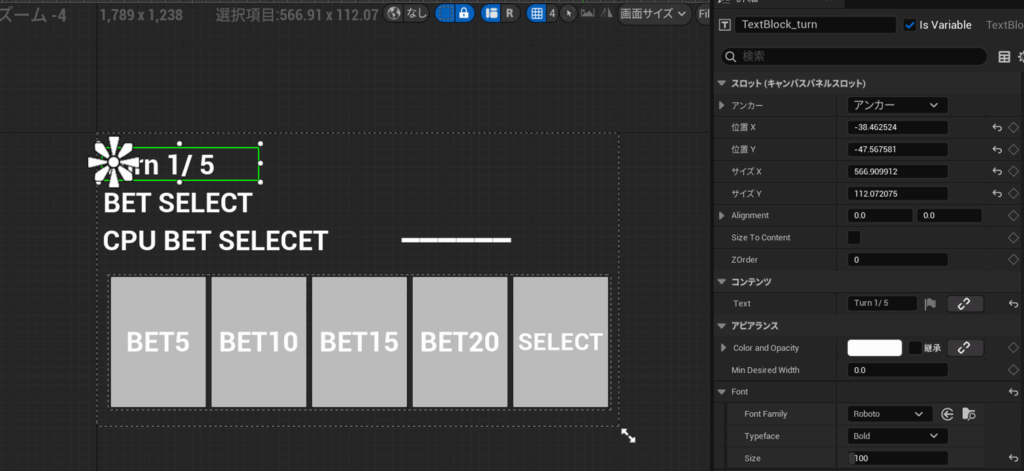Open the Typeface Bold dropdown

tap(897, 436)
